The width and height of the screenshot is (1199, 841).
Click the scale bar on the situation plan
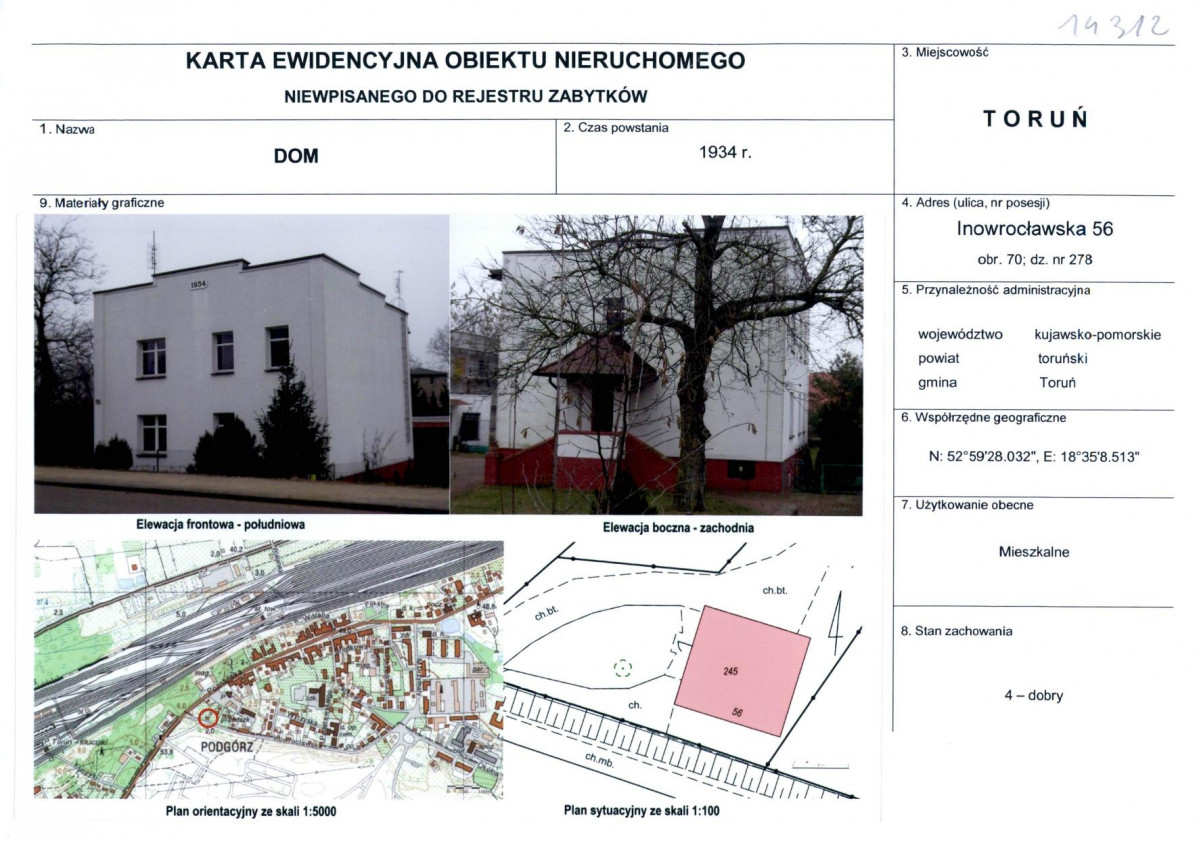(822, 764)
